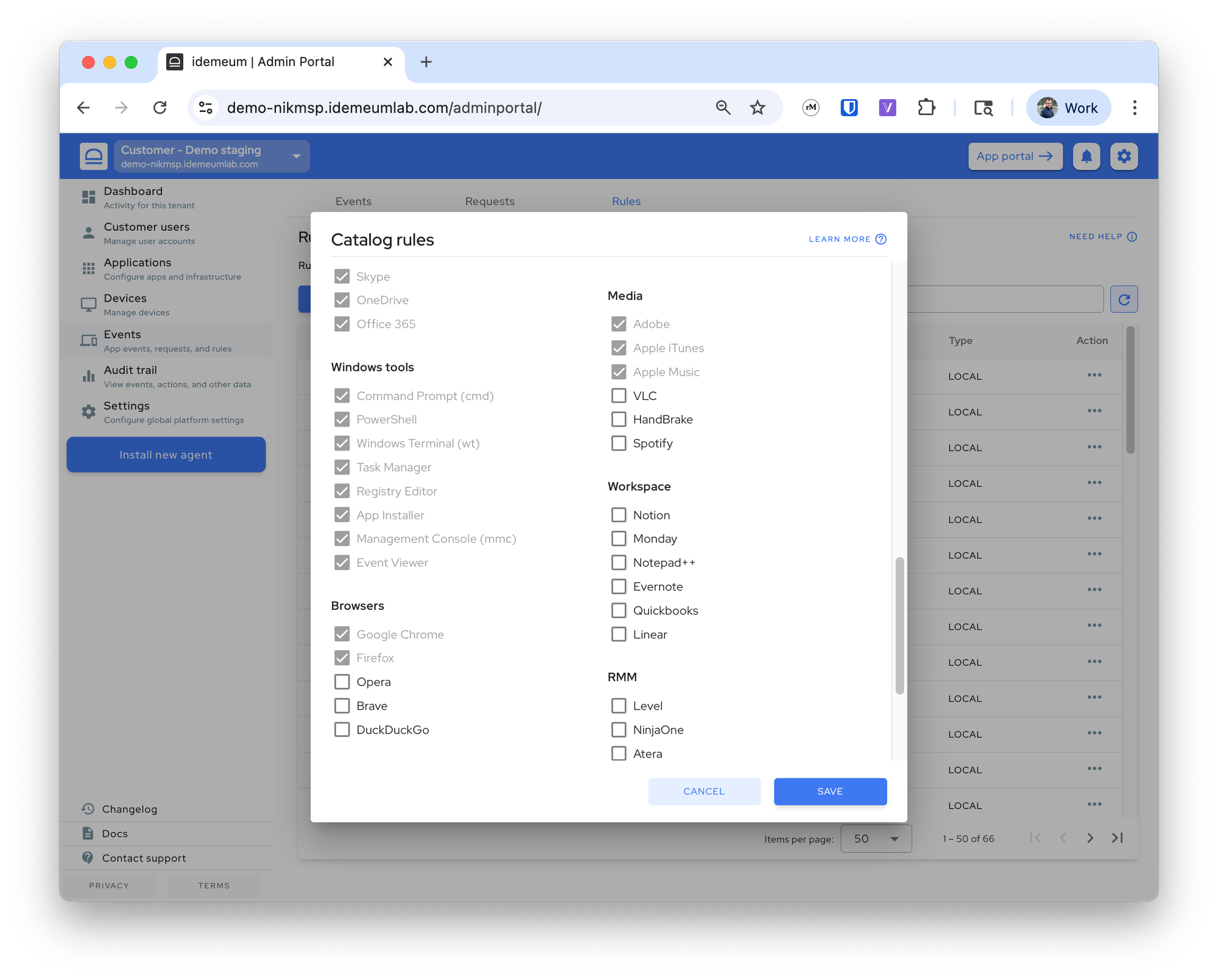The height and width of the screenshot is (980, 1218).
Task: Click the browser address bar URL
Action: tap(384, 108)
